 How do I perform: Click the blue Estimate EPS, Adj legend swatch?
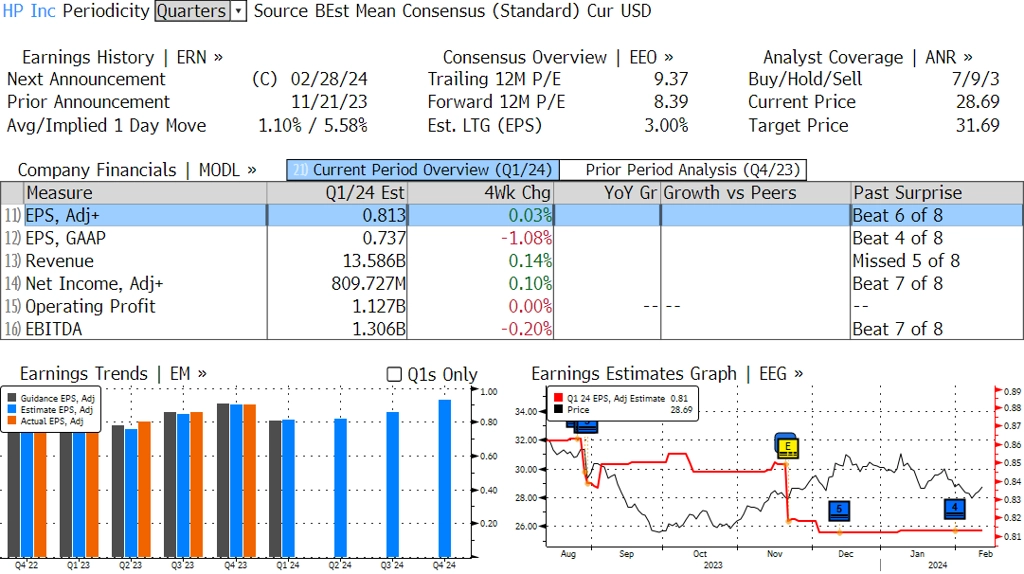coord(12,409)
